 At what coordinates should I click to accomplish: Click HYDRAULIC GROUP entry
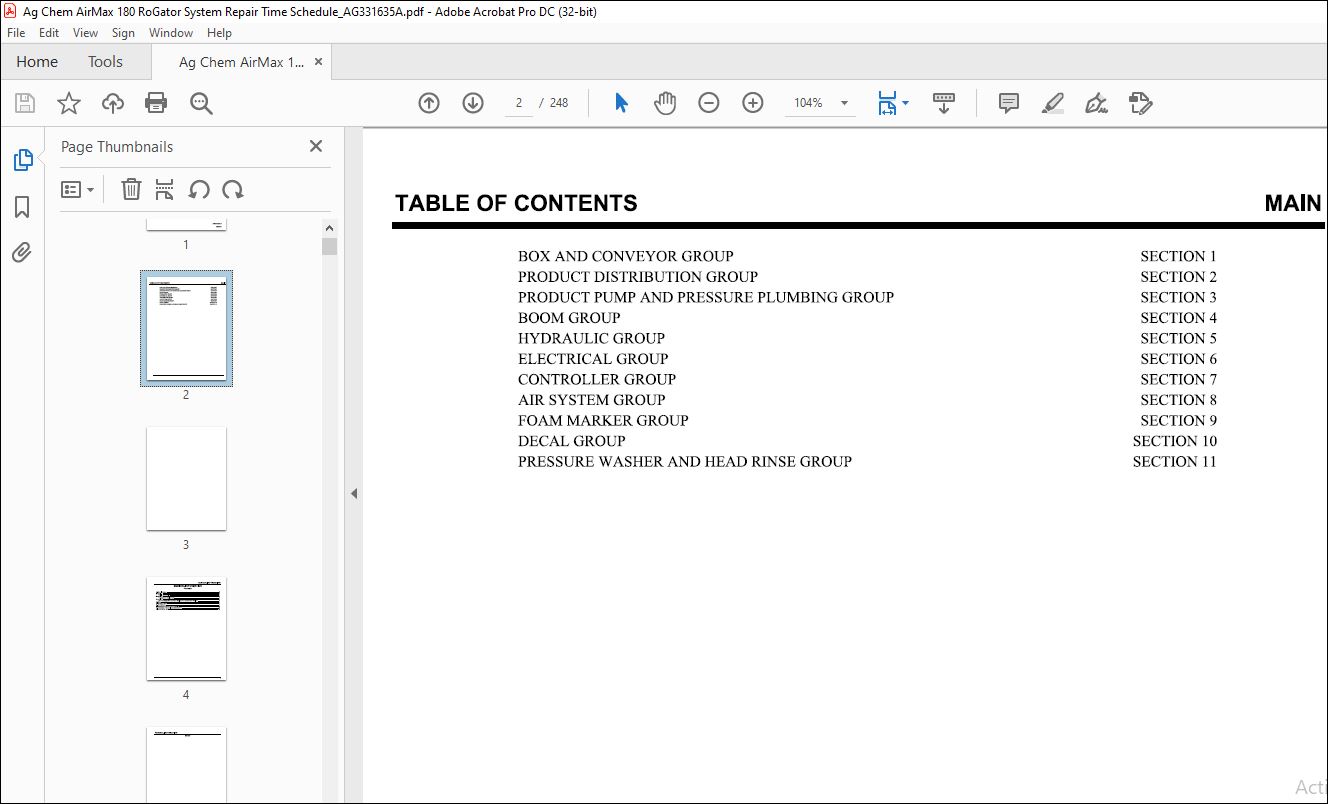click(x=591, y=338)
